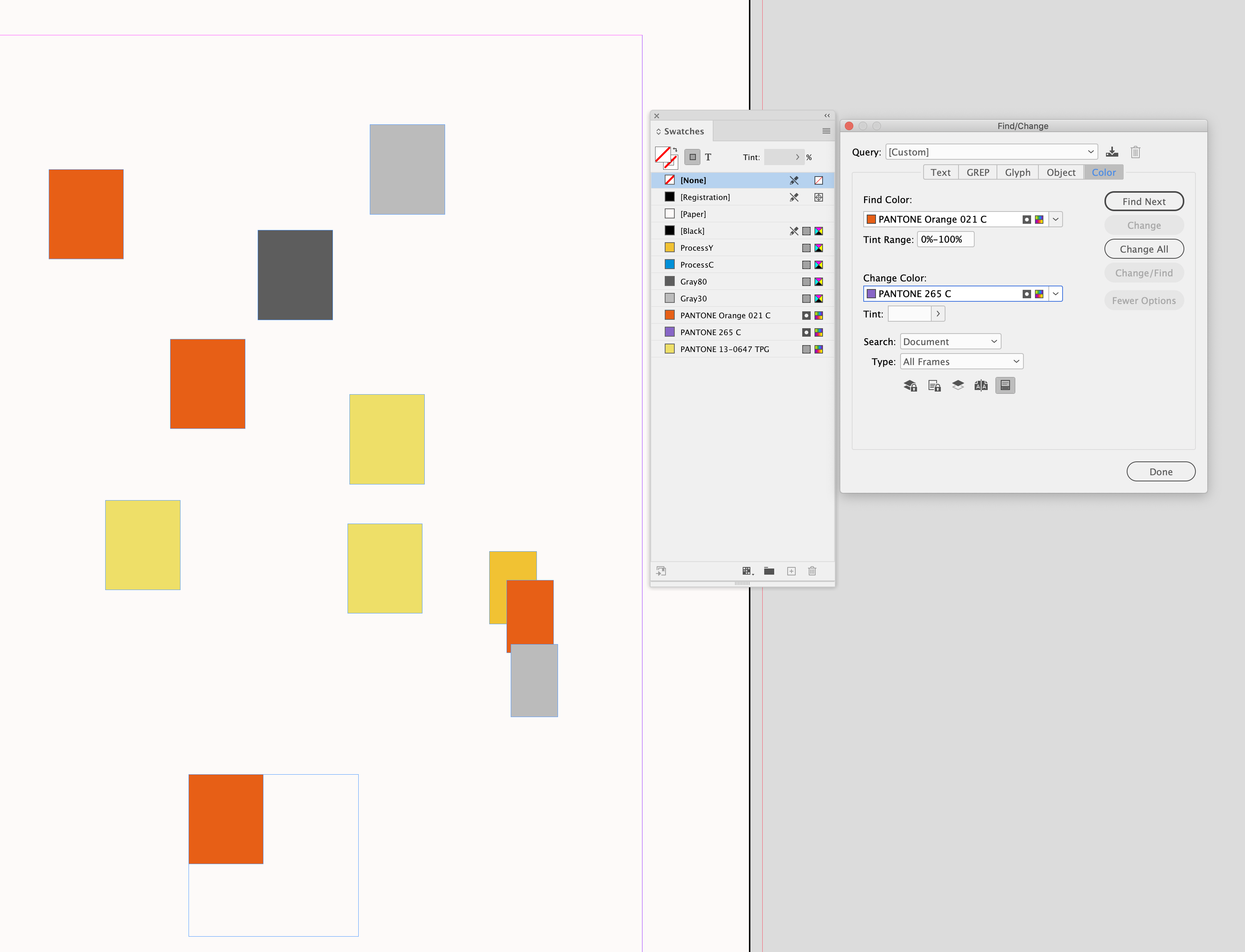The height and width of the screenshot is (952, 1245).
Task: Create a new color group folder
Action: pyautogui.click(x=769, y=571)
